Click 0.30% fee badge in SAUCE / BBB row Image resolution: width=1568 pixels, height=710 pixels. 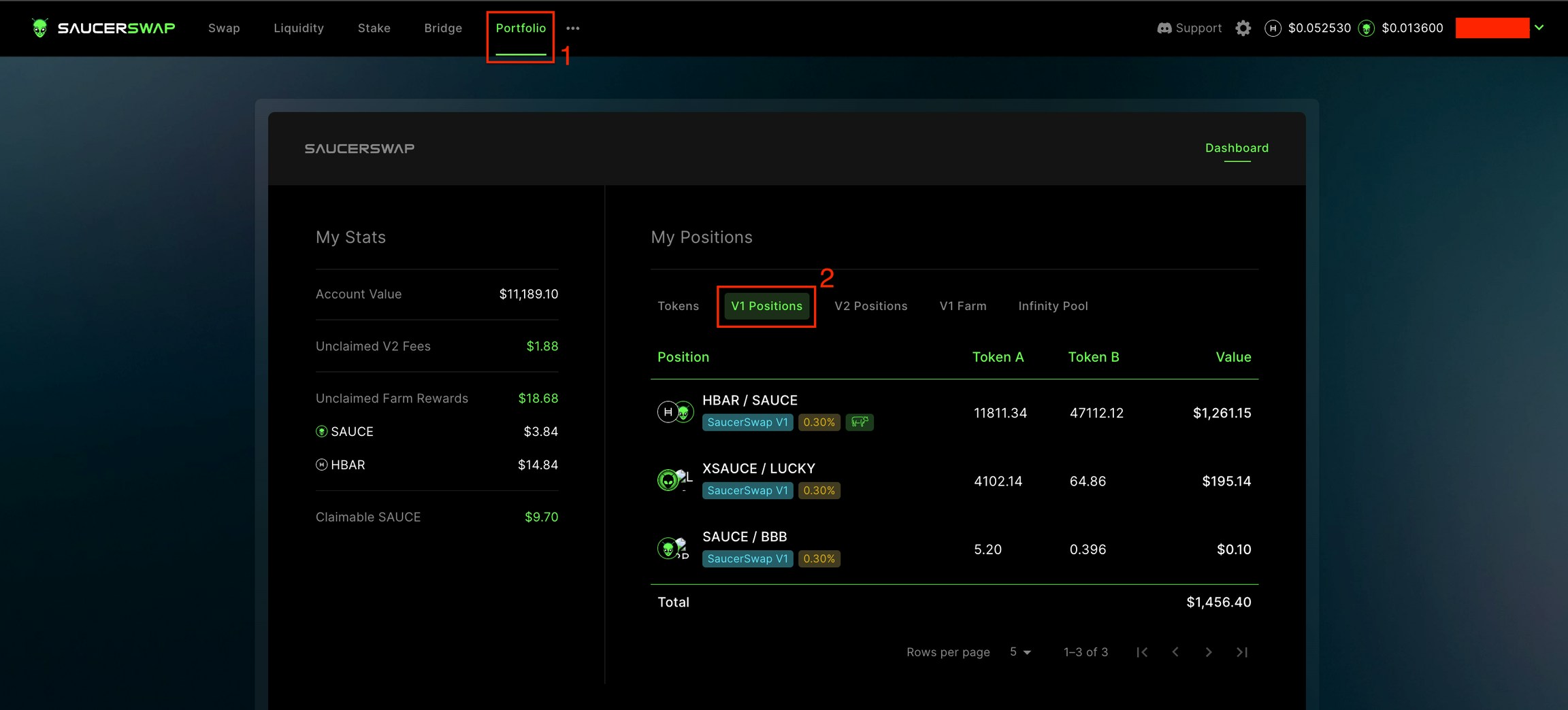819,558
